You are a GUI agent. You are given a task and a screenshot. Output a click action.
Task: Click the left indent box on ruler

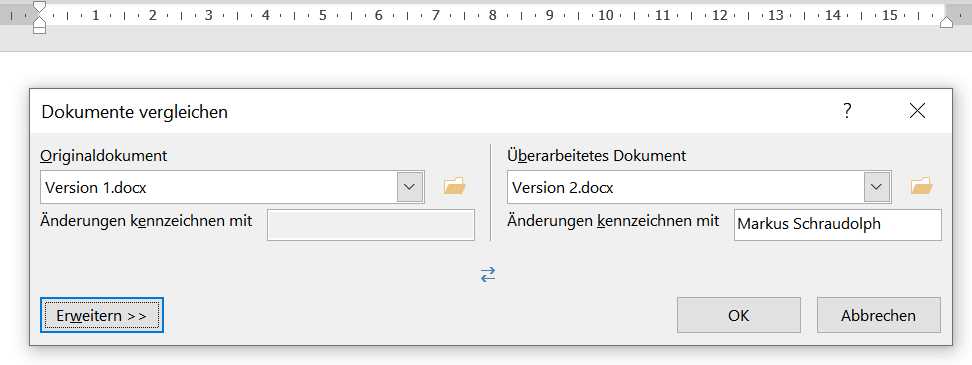(39, 30)
